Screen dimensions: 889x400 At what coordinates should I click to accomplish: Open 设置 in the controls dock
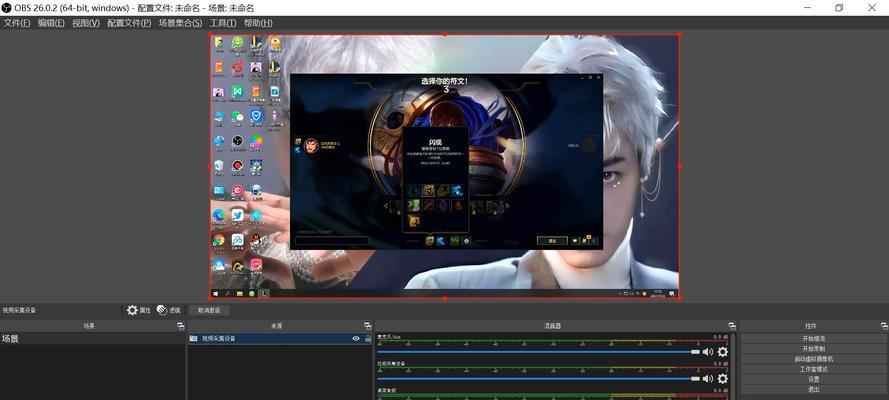[x=814, y=379]
